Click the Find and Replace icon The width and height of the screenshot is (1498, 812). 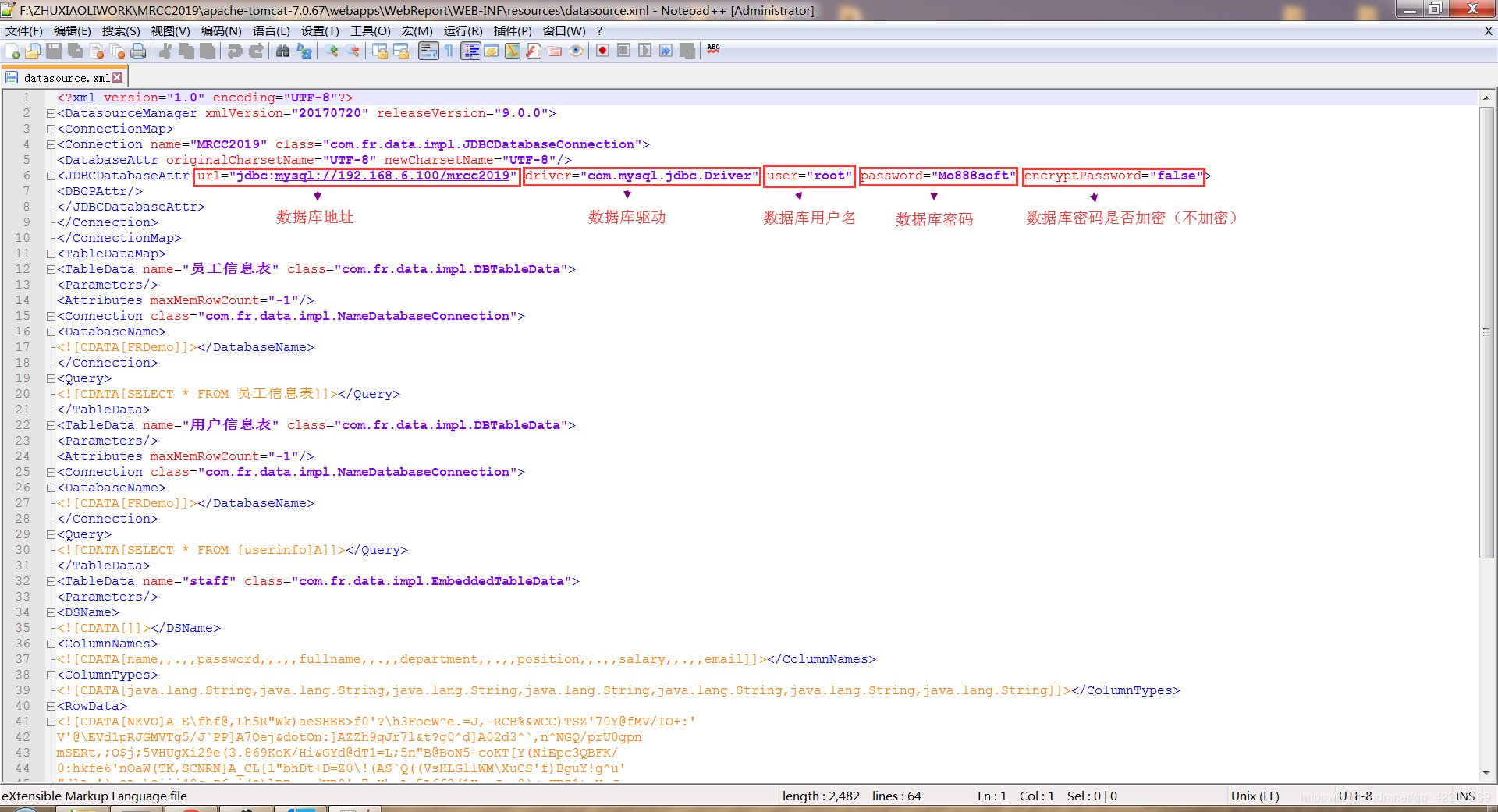pyautogui.click(x=304, y=51)
